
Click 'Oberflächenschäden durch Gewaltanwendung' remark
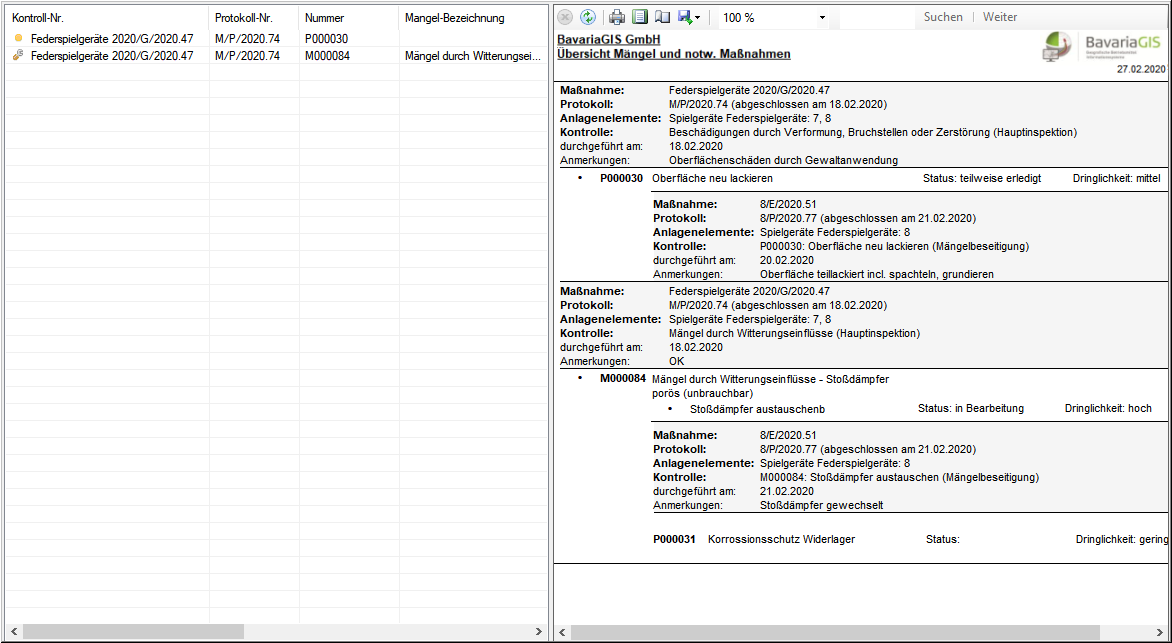pyautogui.click(x=783, y=160)
